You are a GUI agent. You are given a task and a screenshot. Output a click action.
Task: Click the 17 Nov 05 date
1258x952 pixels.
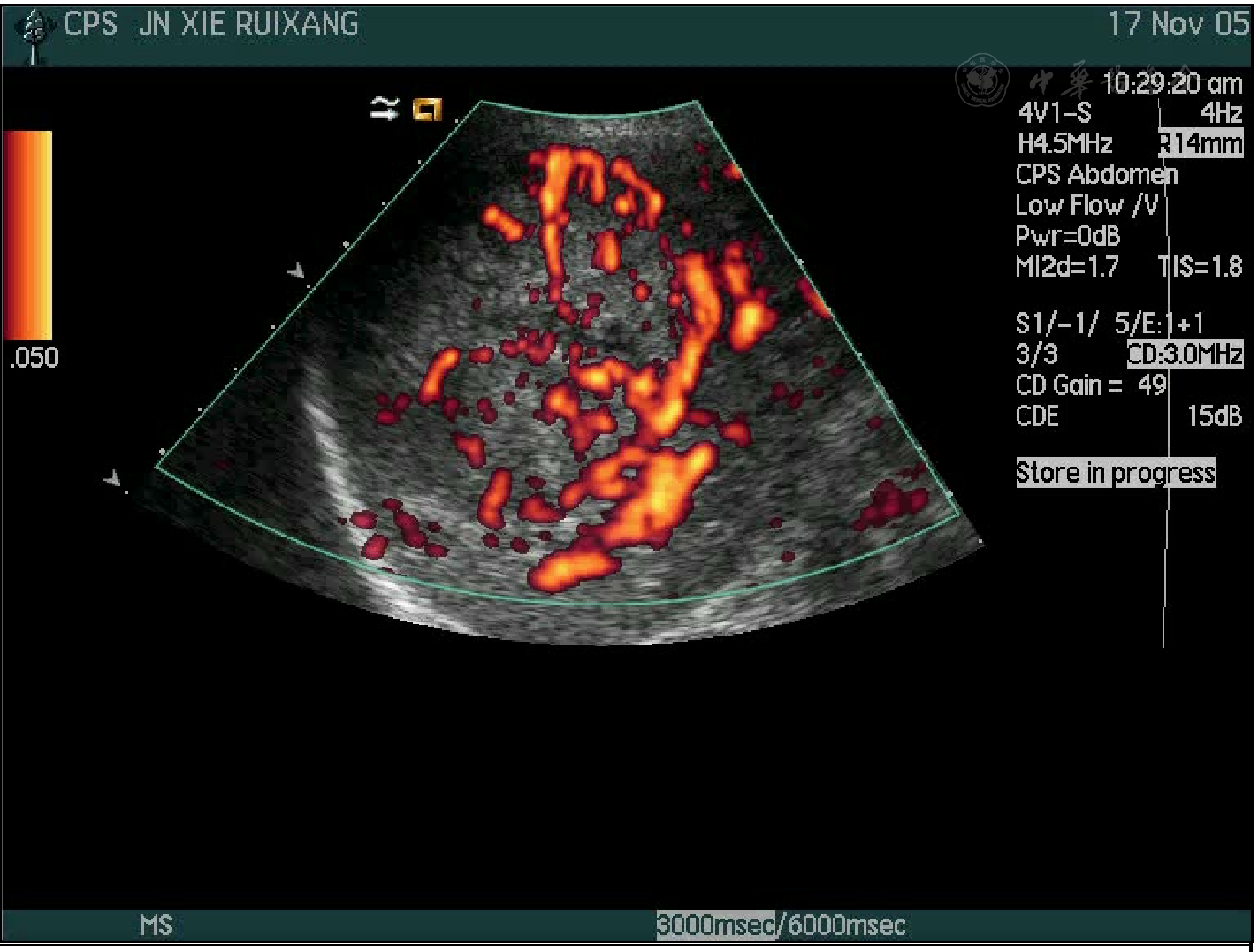pos(1178,24)
